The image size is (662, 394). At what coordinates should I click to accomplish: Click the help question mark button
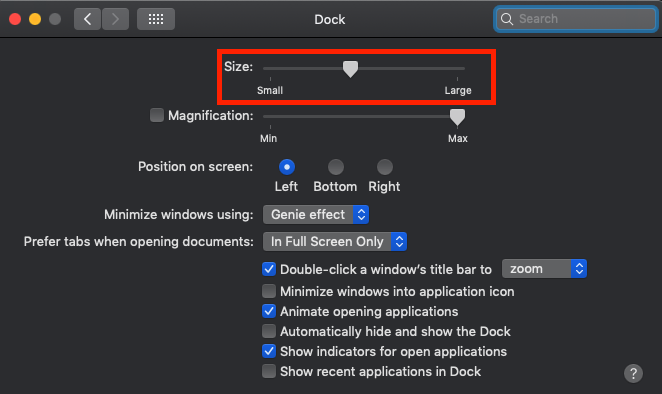(633, 373)
